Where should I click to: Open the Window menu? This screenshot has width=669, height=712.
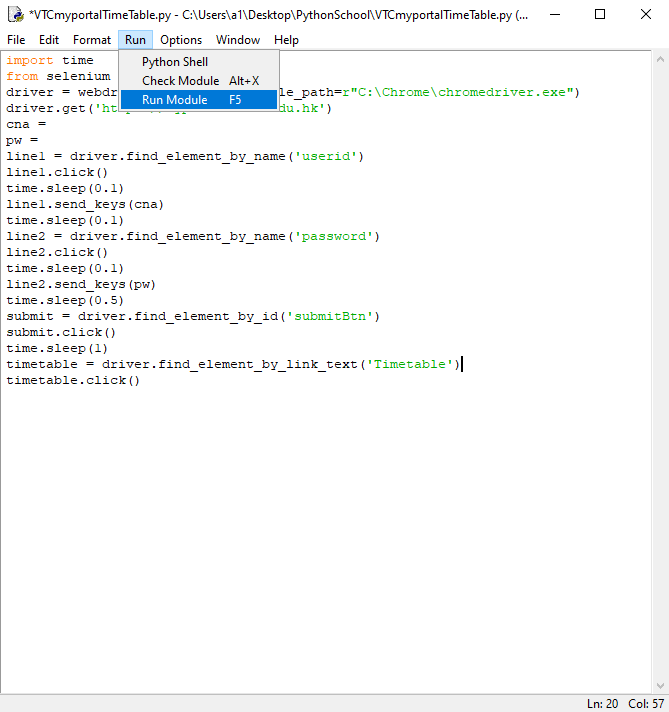[238, 40]
